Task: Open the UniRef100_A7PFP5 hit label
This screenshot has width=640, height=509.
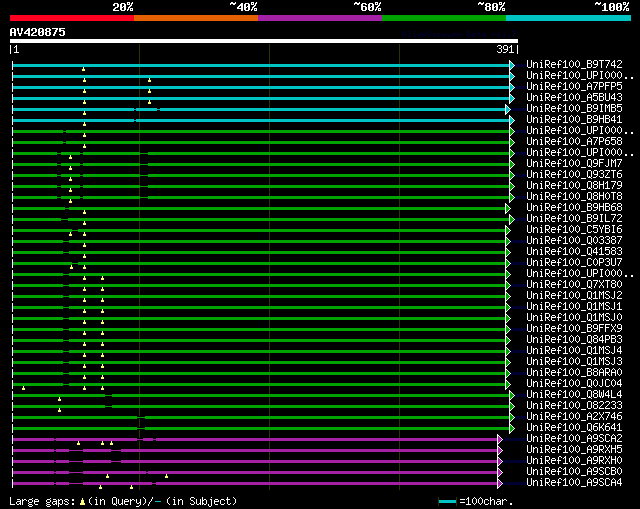Action: [x=574, y=87]
